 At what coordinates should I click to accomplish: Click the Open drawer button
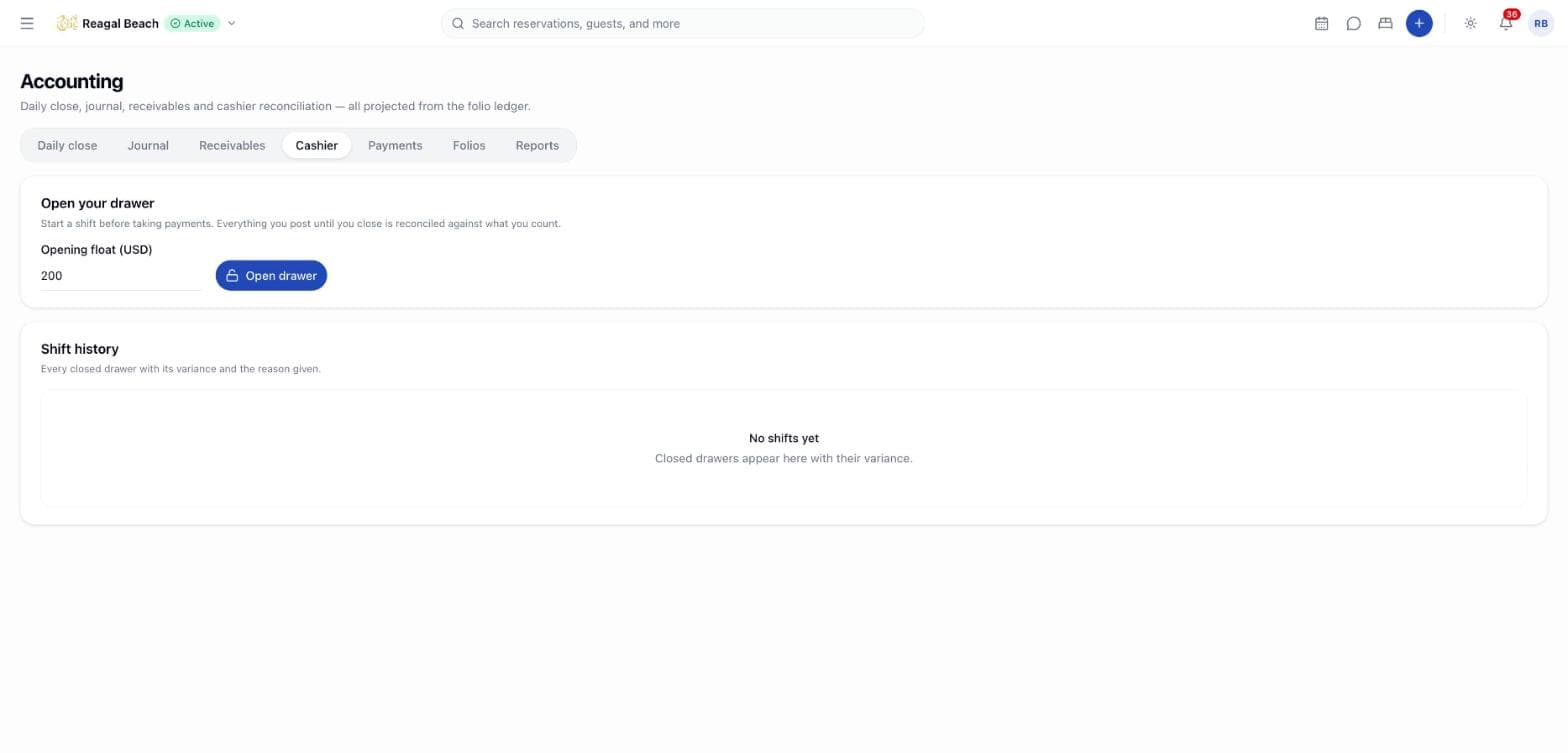[271, 276]
